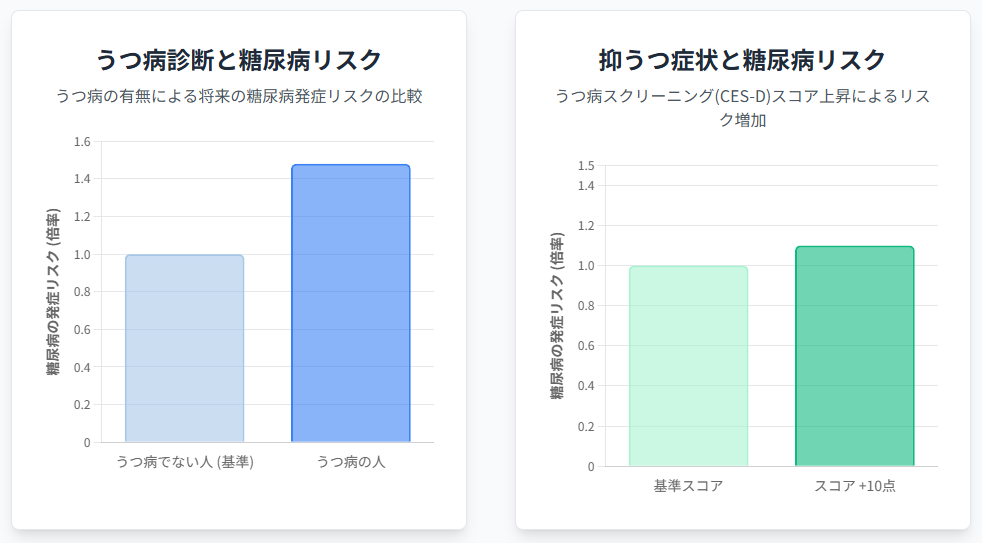Select the うつ病診断と糖尿病リスク chart title

coord(239,60)
